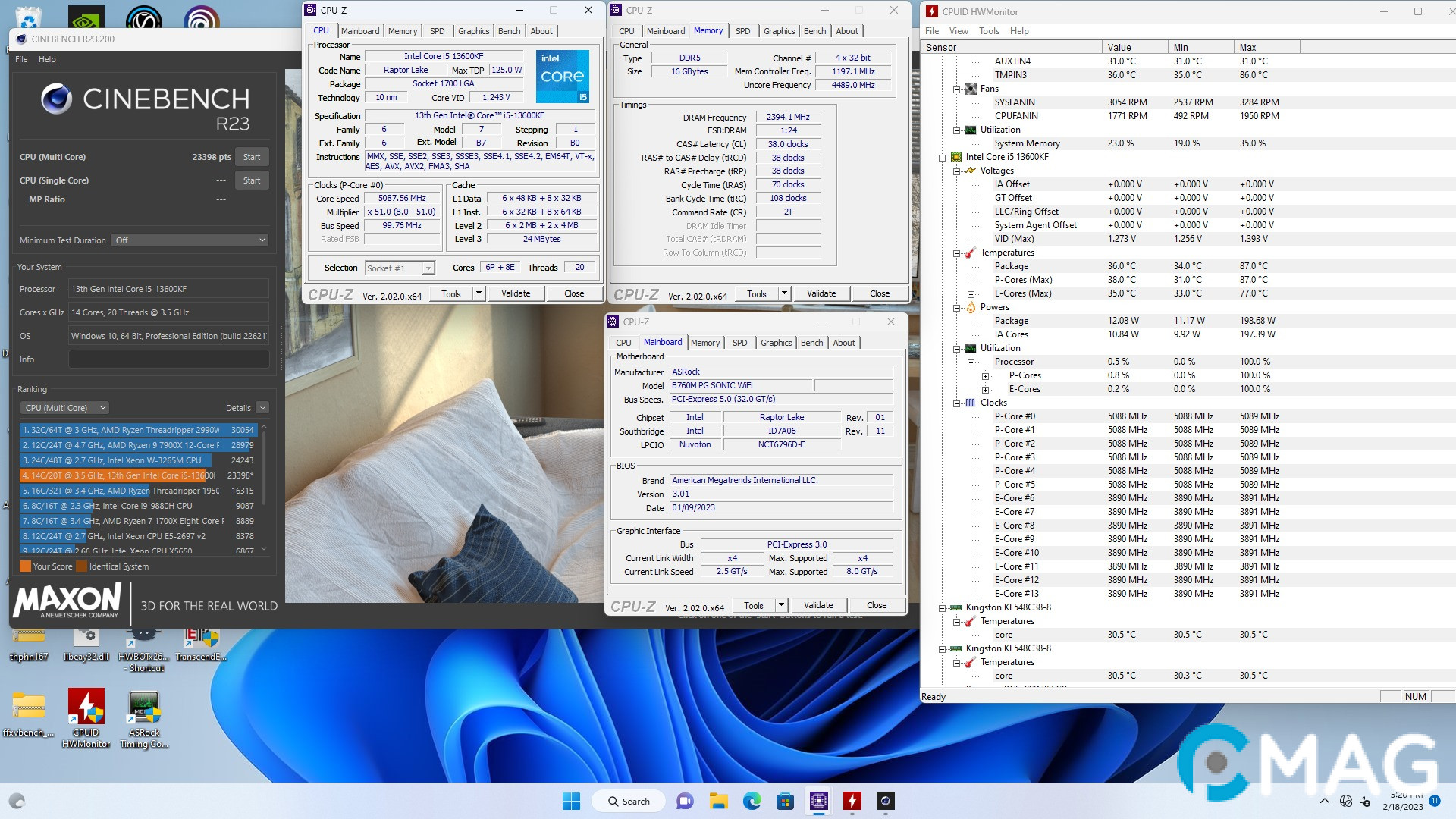Open File Explorer from the taskbar
Screen dimensions: 1456x819
[718, 801]
